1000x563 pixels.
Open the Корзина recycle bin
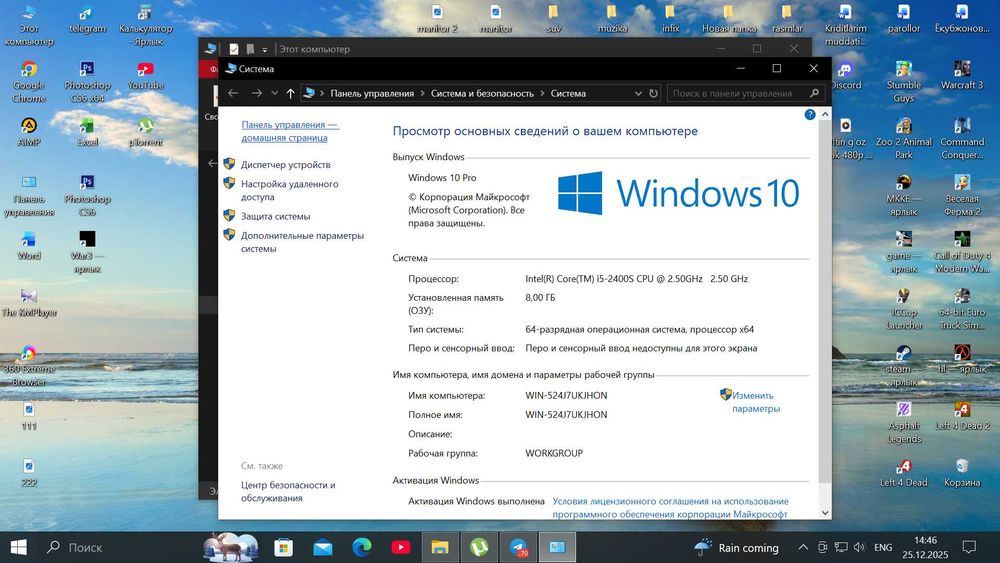[962, 473]
